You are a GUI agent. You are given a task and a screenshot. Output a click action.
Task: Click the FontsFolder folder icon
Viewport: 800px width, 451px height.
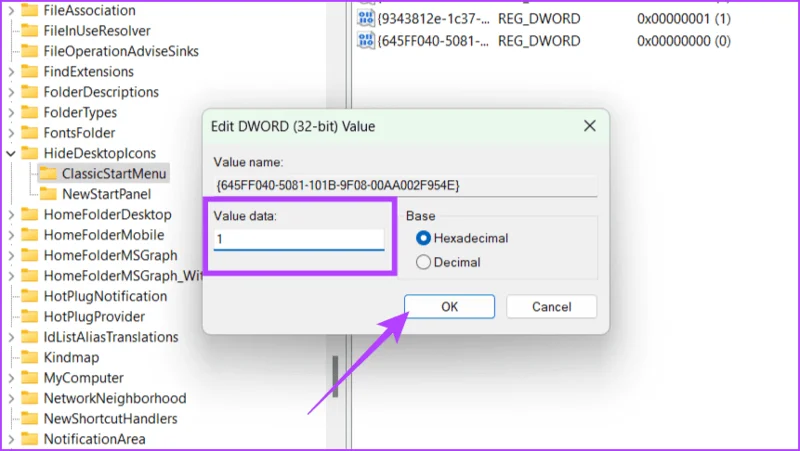tap(30, 133)
